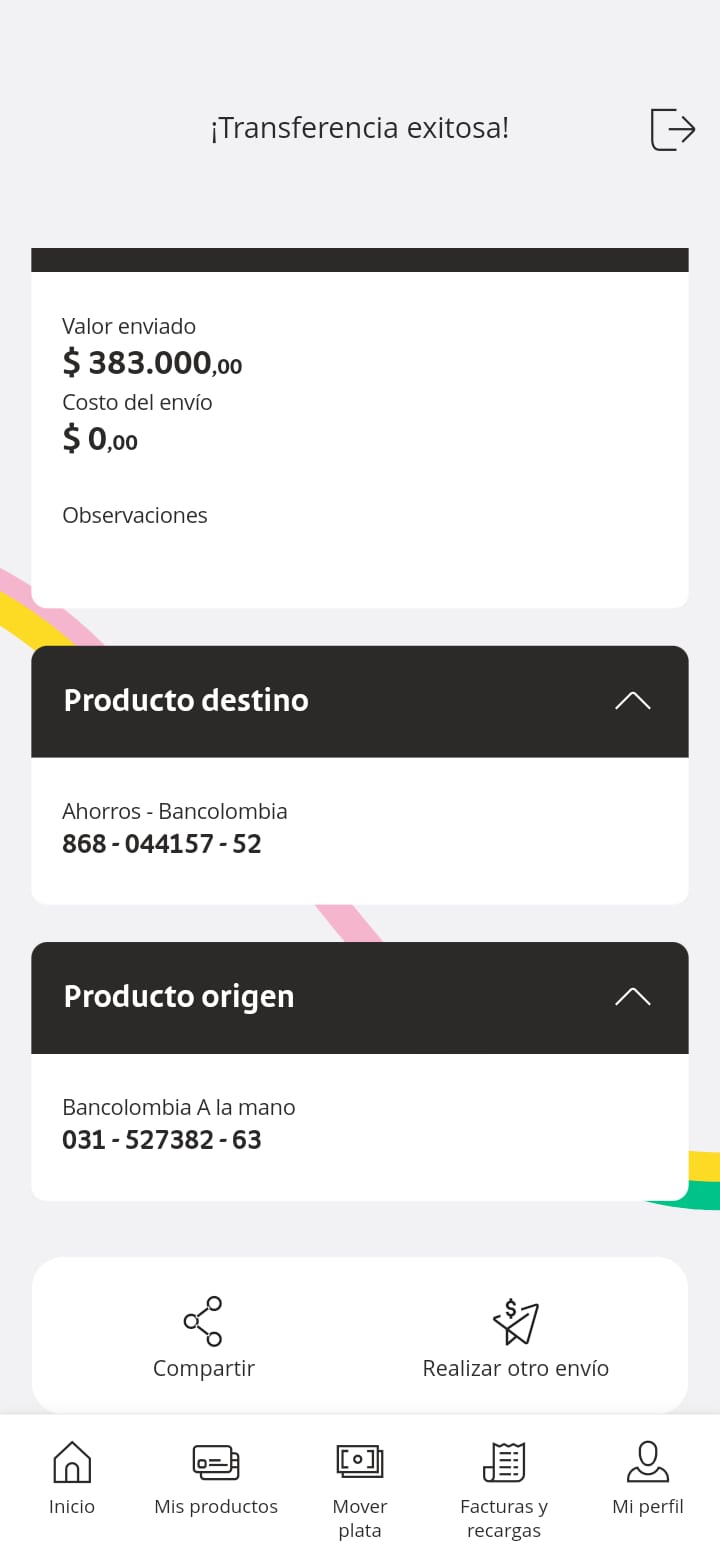720x1560 pixels.
Task: Tap the logout icon in the header
Action: click(x=672, y=129)
